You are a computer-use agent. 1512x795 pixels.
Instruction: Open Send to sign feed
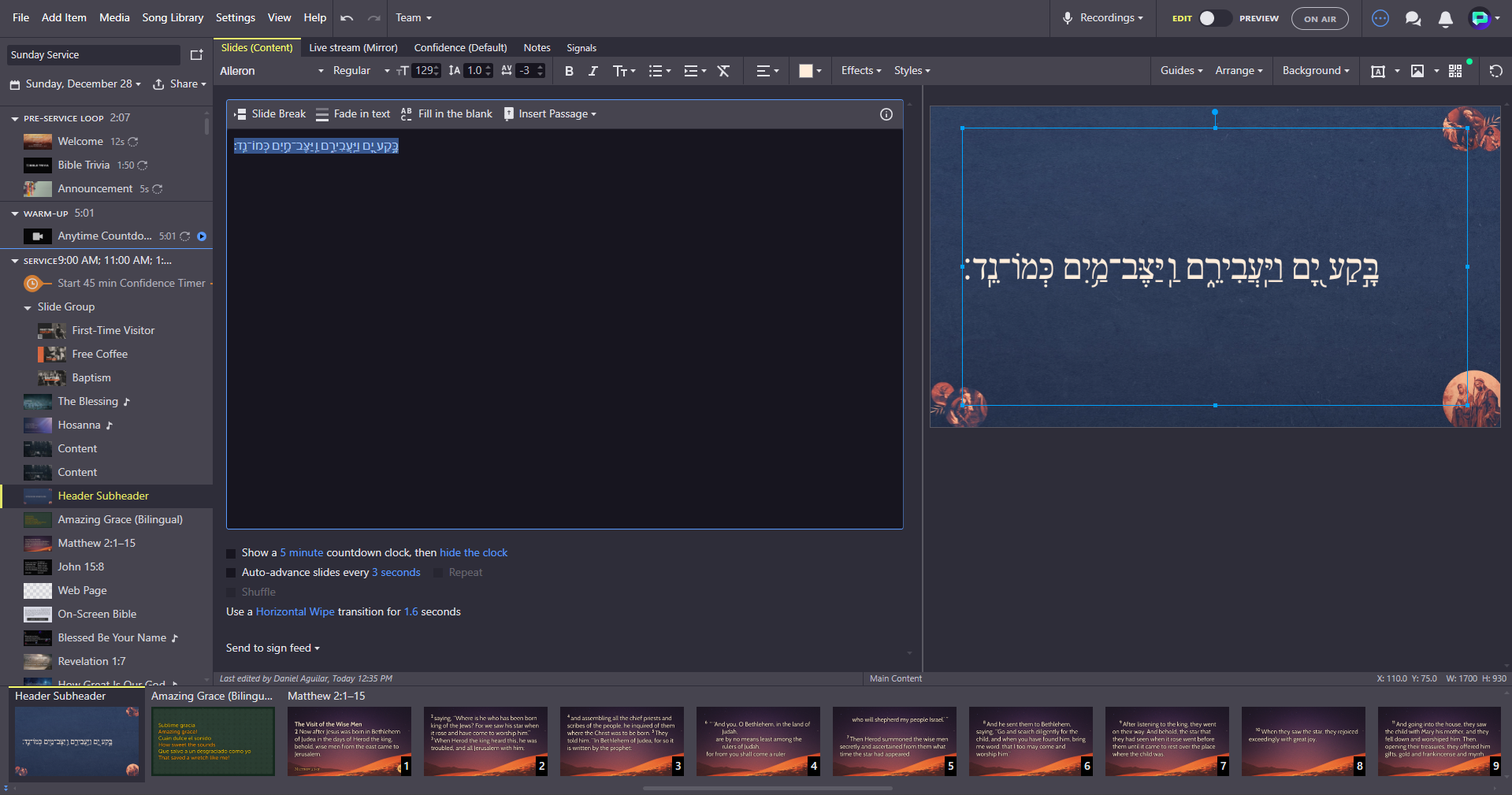coord(273,648)
